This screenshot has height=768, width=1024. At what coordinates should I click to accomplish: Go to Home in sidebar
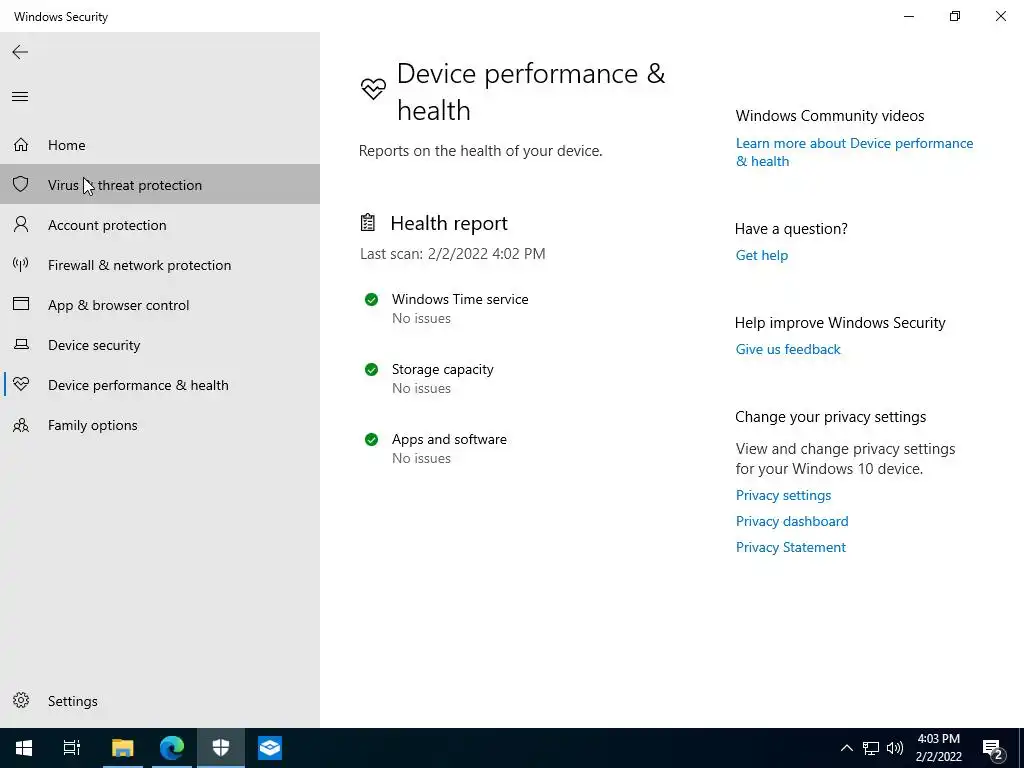click(x=160, y=145)
